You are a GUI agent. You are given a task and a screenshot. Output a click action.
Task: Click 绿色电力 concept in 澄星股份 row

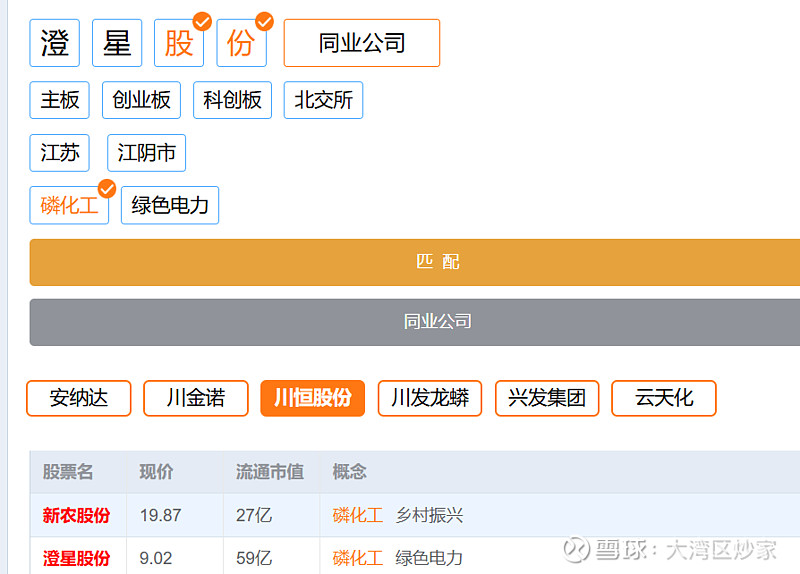429,558
